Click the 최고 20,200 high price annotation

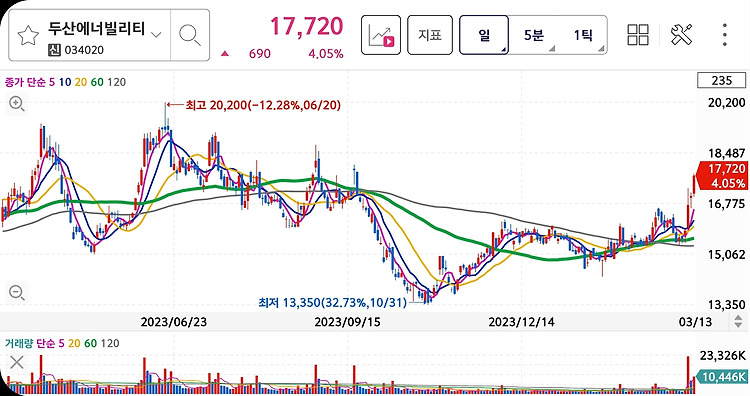pos(263,105)
